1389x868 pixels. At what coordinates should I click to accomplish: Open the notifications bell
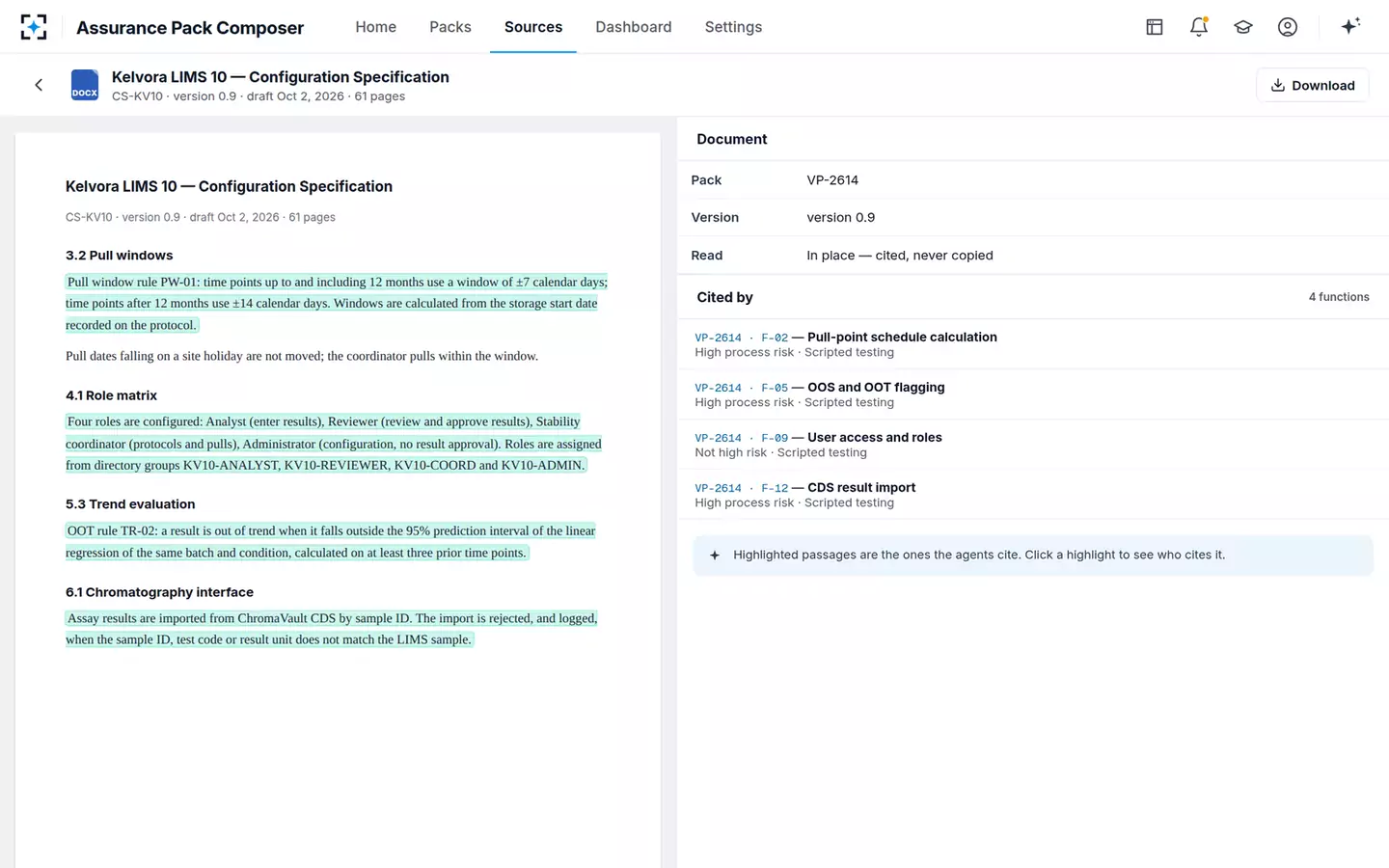point(1199,27)
